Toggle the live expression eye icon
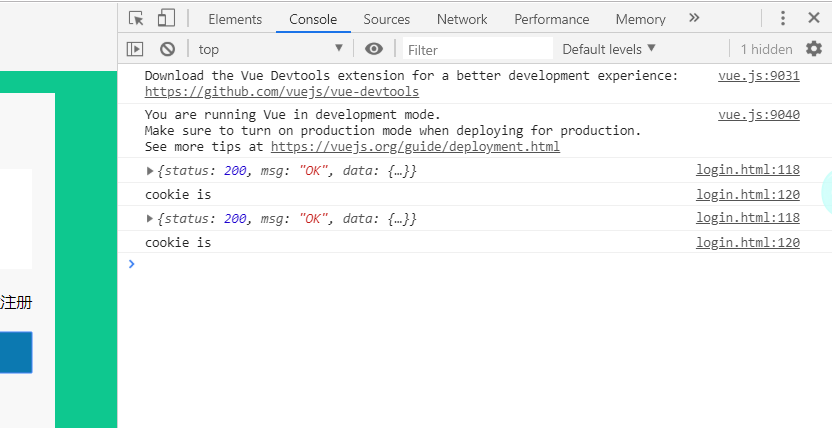The image size is (832, 428). coord(374,49)
